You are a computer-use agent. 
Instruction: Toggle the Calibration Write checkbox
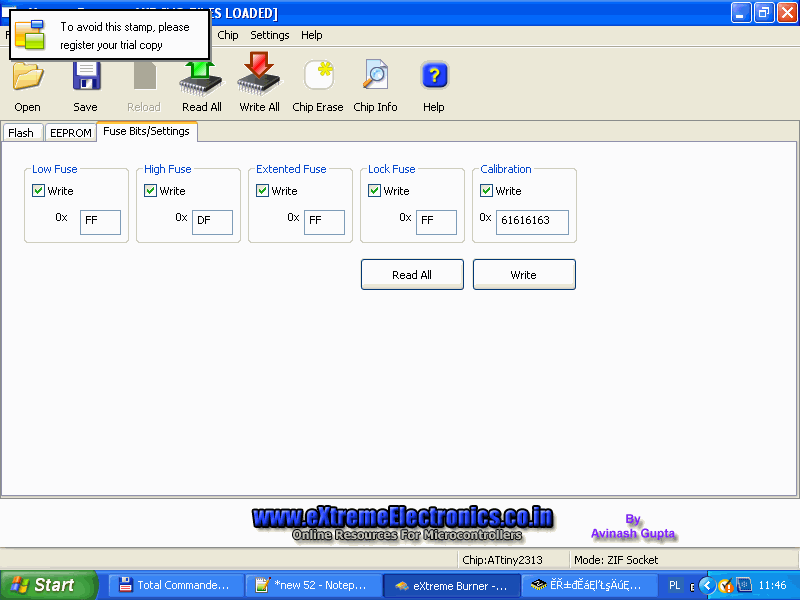pos(487,191)
